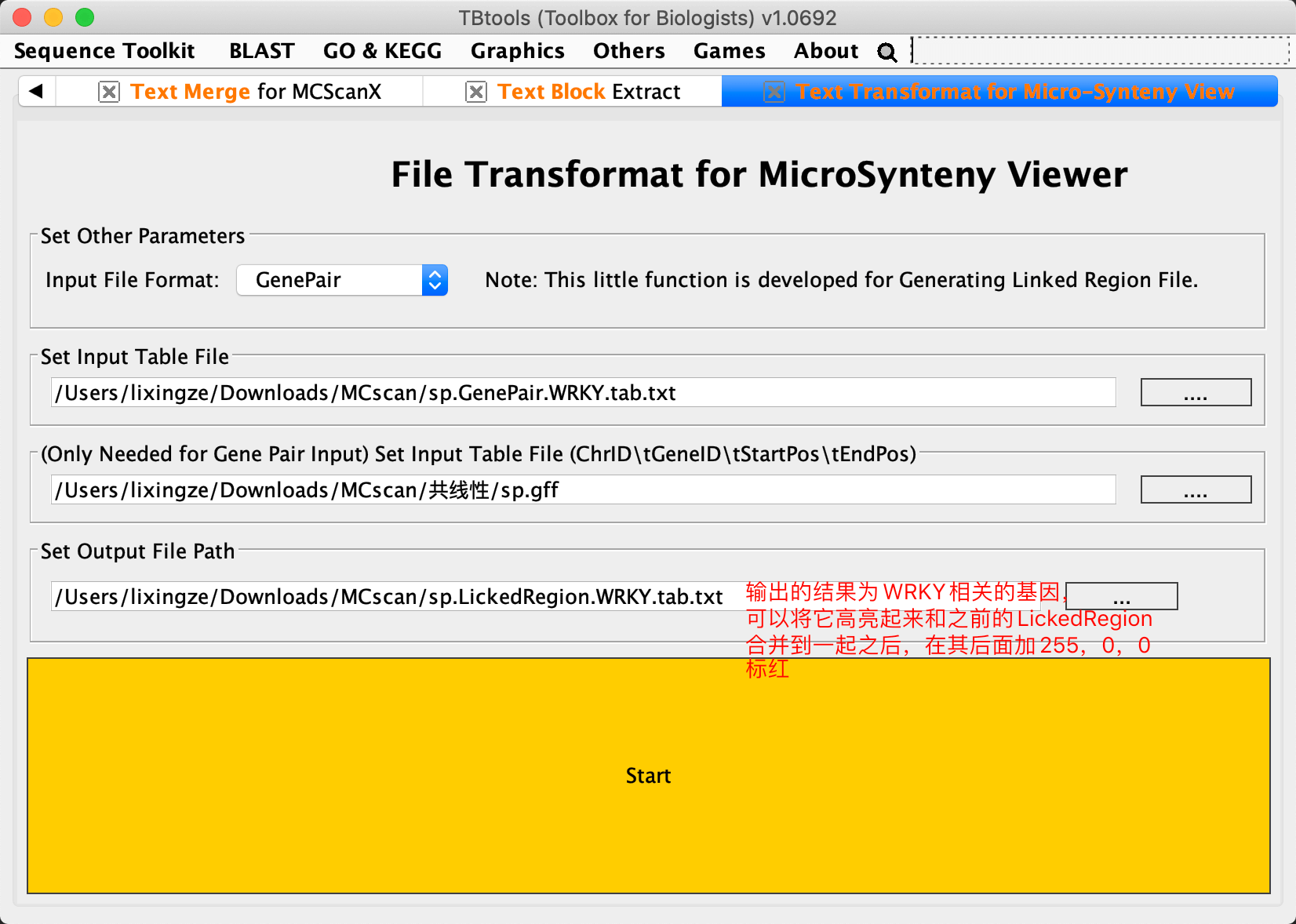Screen dimensions: 1296x924
Task: Open the Games menu
Action: (x=730, y=51)
